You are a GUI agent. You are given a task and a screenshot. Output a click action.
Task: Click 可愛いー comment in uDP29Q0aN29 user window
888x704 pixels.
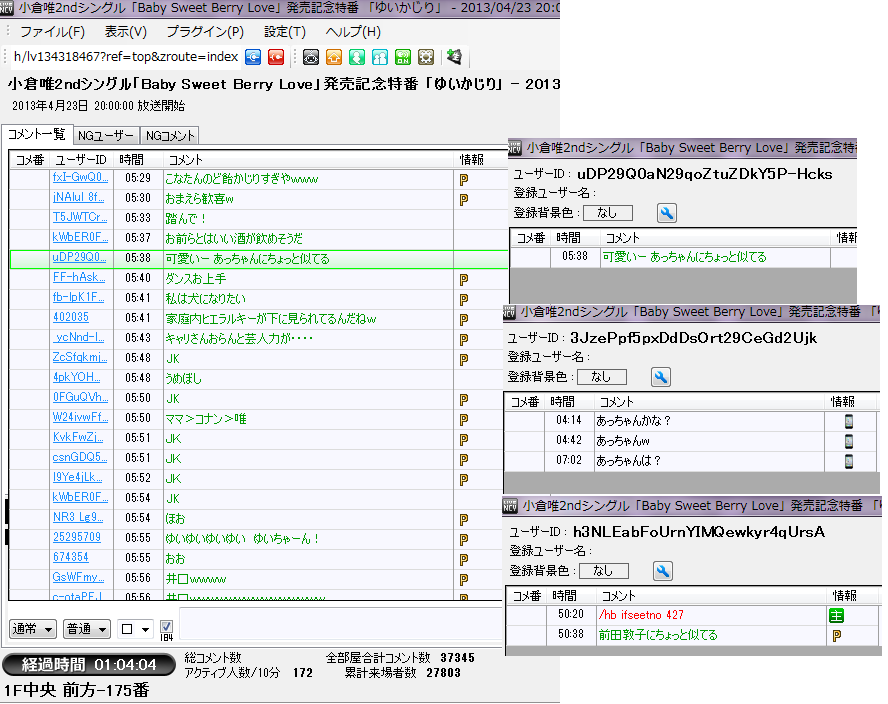[x=685, y=257]
